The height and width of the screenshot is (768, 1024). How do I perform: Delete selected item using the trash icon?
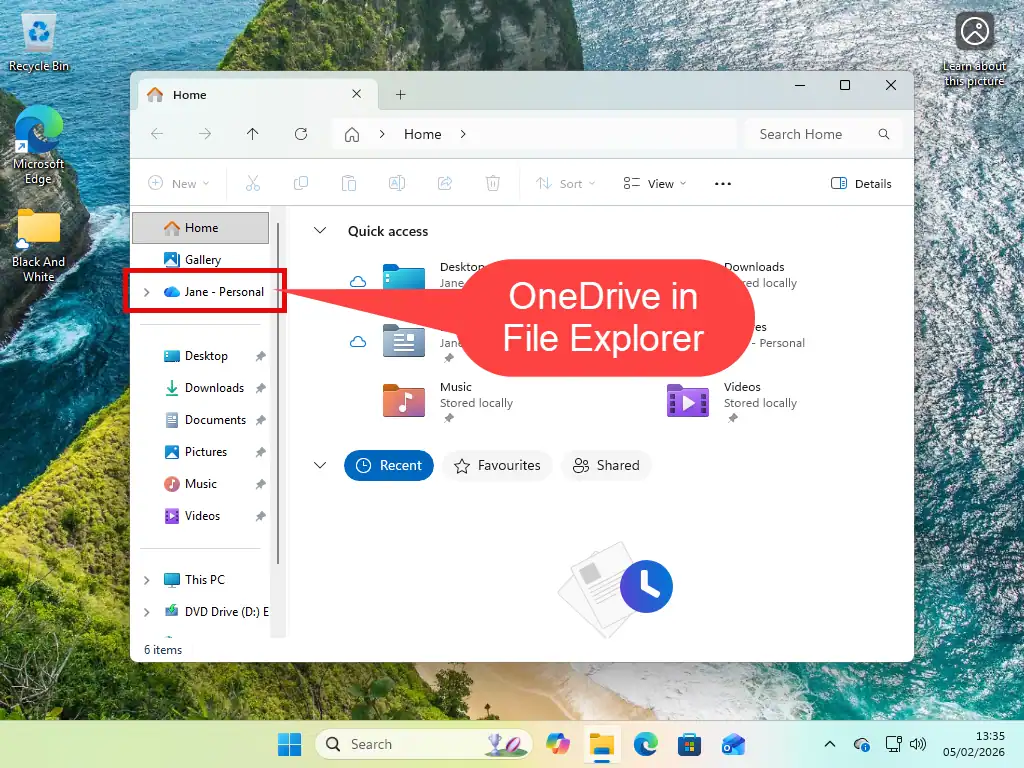493,183
